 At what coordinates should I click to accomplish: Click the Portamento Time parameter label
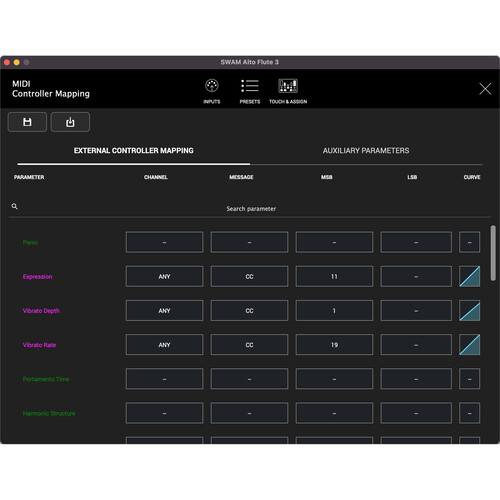coord(46,379)
